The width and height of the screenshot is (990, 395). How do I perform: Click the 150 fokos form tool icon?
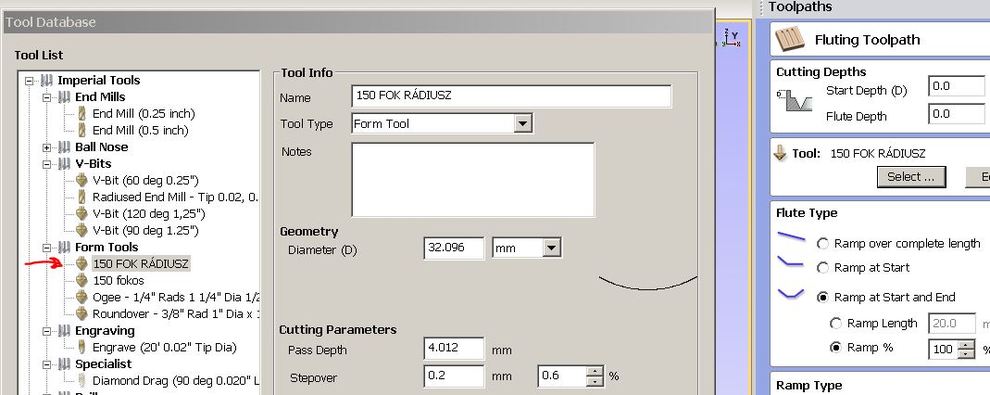pos(81,280)
